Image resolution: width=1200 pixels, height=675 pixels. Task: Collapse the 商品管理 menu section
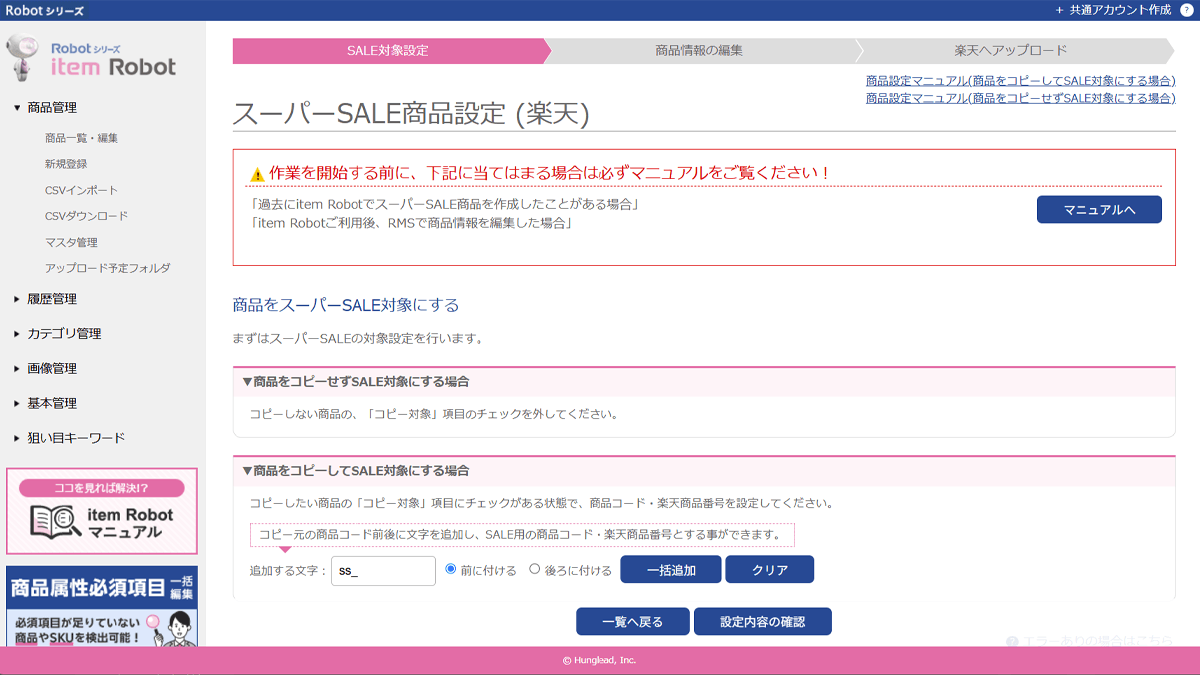[52, 108]
